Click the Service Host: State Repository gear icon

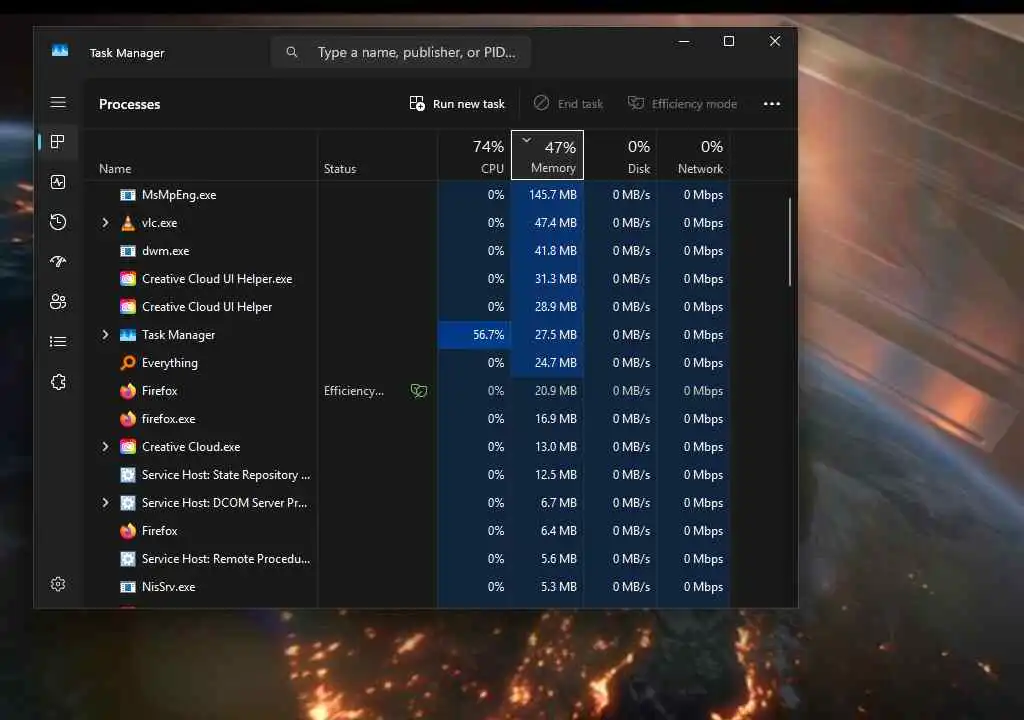pyautogui.click(x=128, y=475)
